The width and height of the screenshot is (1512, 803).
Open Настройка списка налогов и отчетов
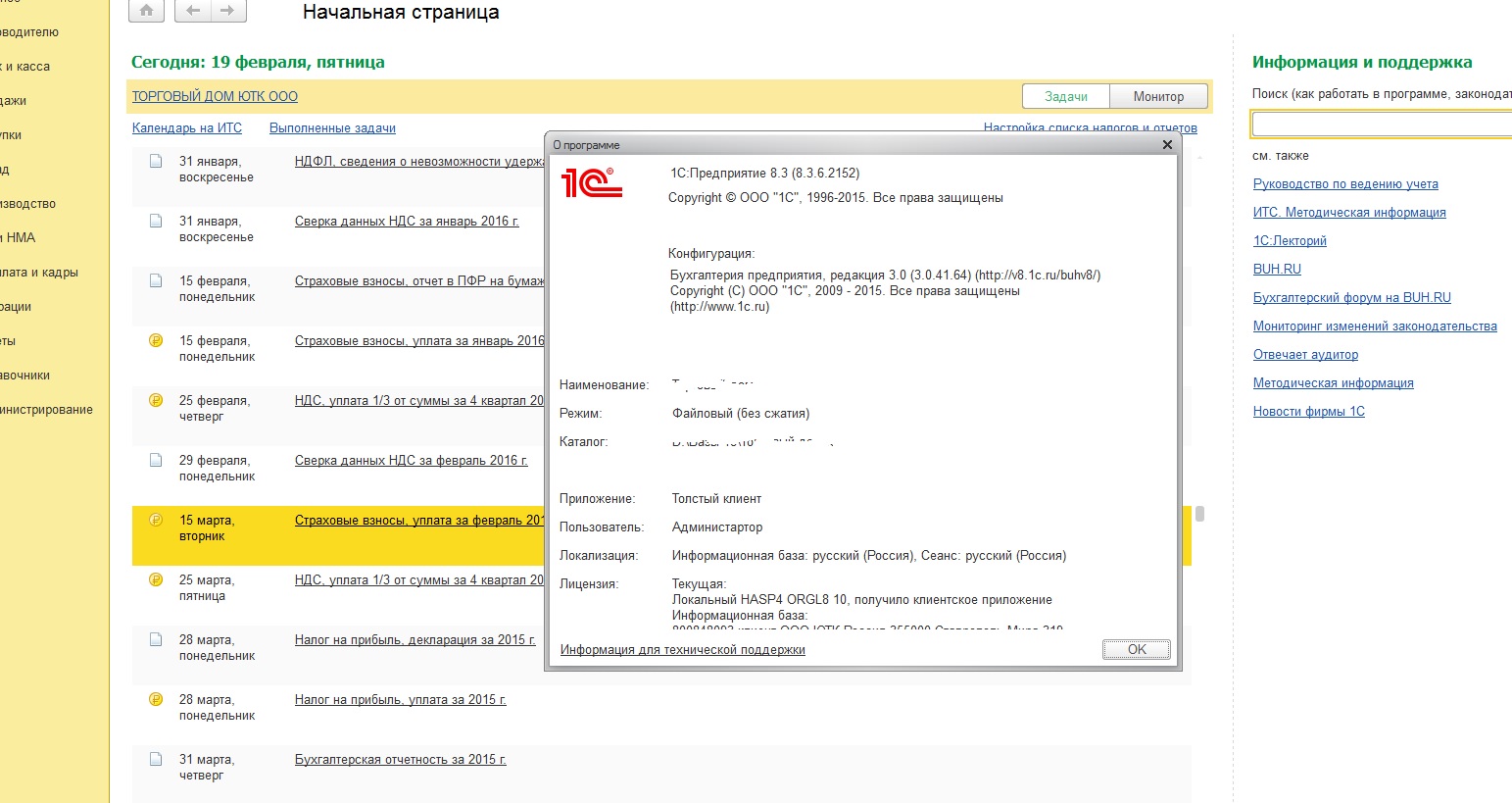pyautogui.click(x=1090, y=127)
